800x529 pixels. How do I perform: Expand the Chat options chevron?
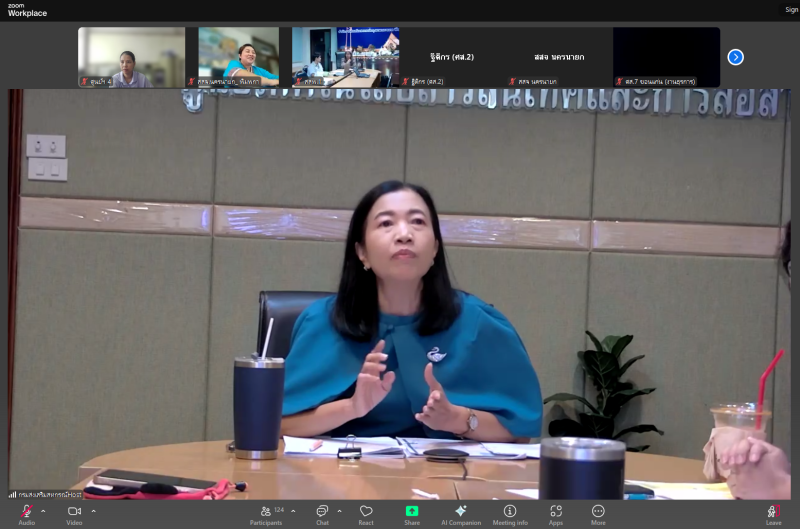(340, 511)
